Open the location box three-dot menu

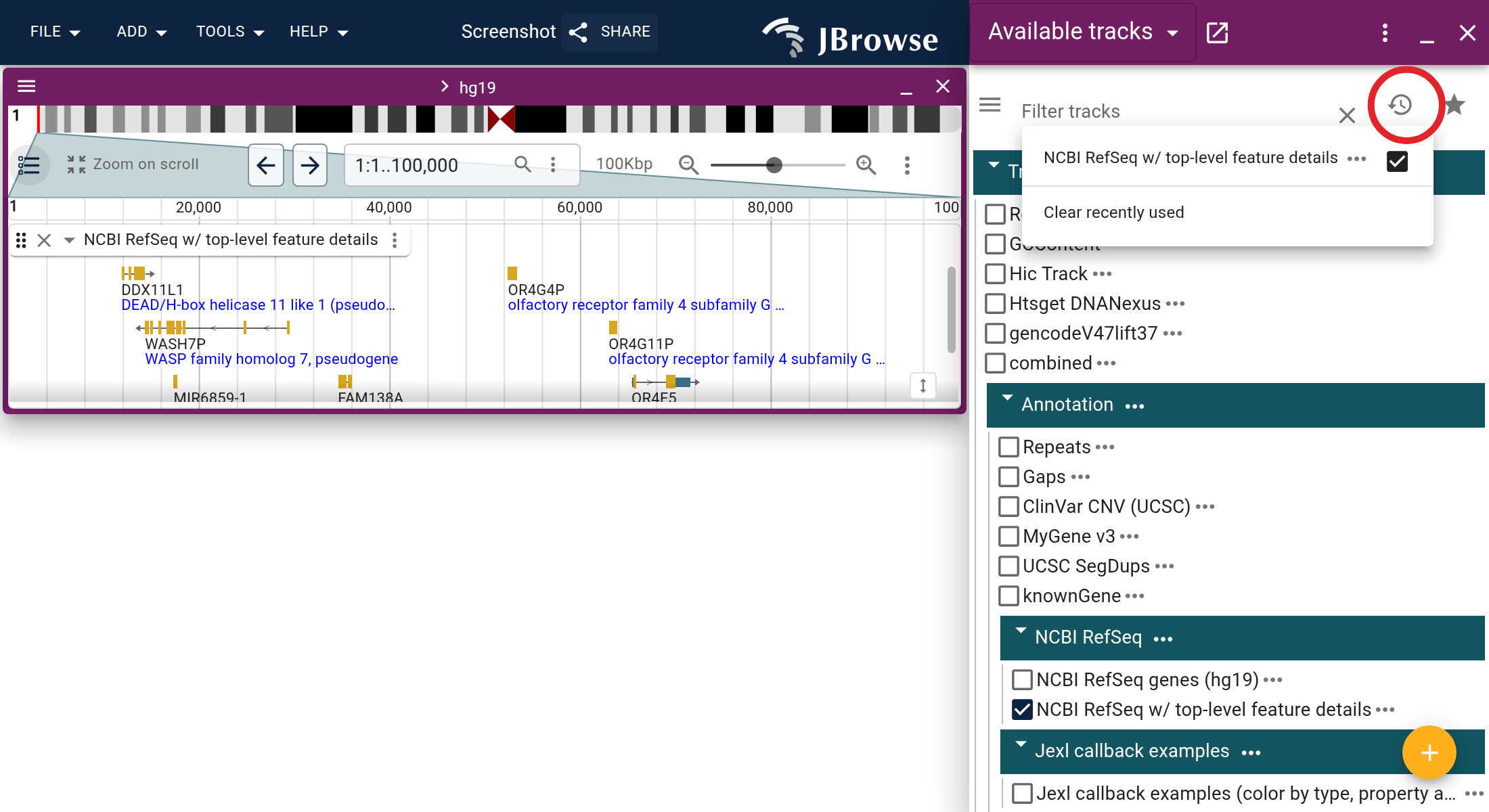(x=553, y=164)
